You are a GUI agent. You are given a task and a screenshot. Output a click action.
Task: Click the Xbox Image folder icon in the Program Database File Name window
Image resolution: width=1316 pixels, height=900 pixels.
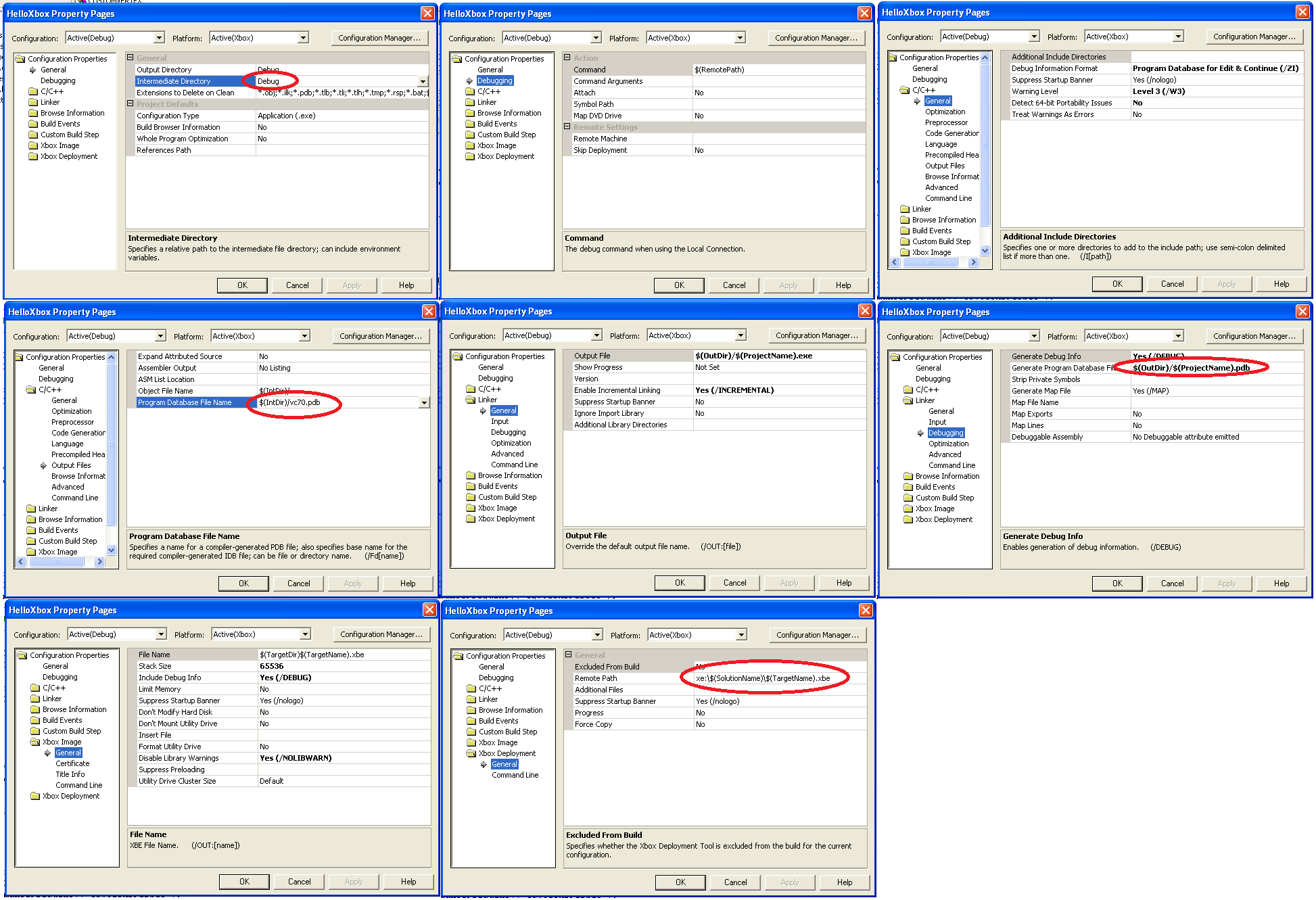point(31,552)
